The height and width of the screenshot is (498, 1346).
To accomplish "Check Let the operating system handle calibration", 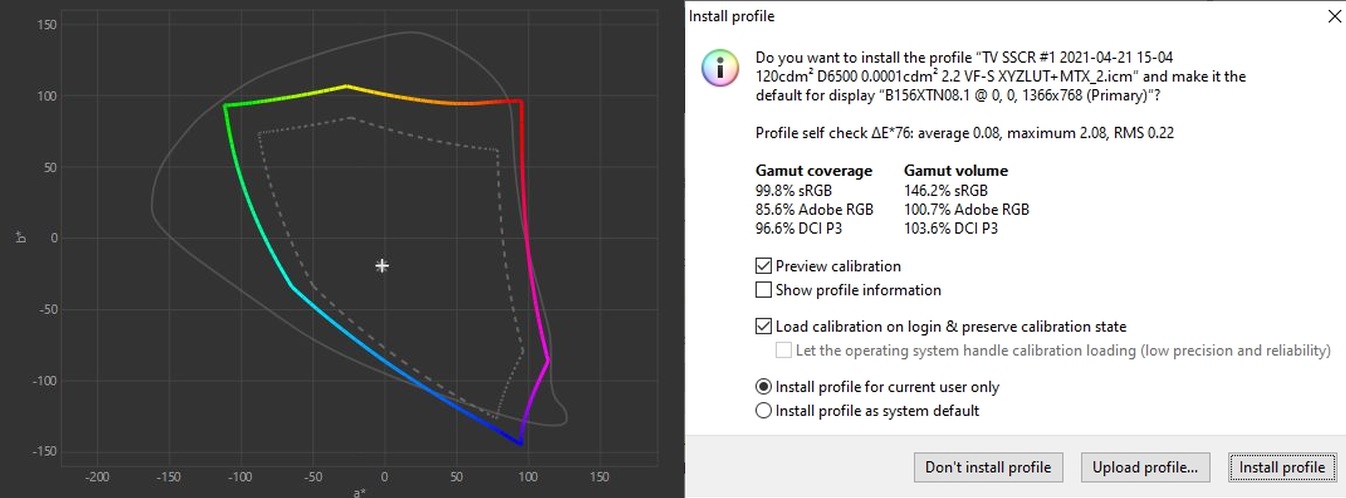I will click(784, 350).
